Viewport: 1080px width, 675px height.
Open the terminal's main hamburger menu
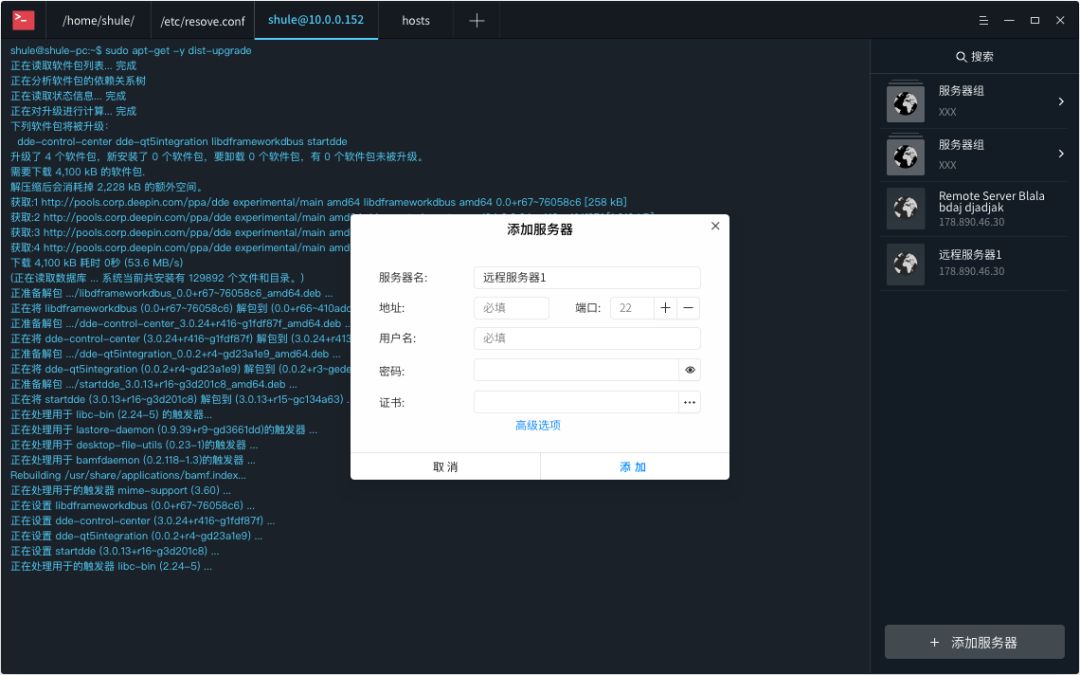(x=984, y=18)
